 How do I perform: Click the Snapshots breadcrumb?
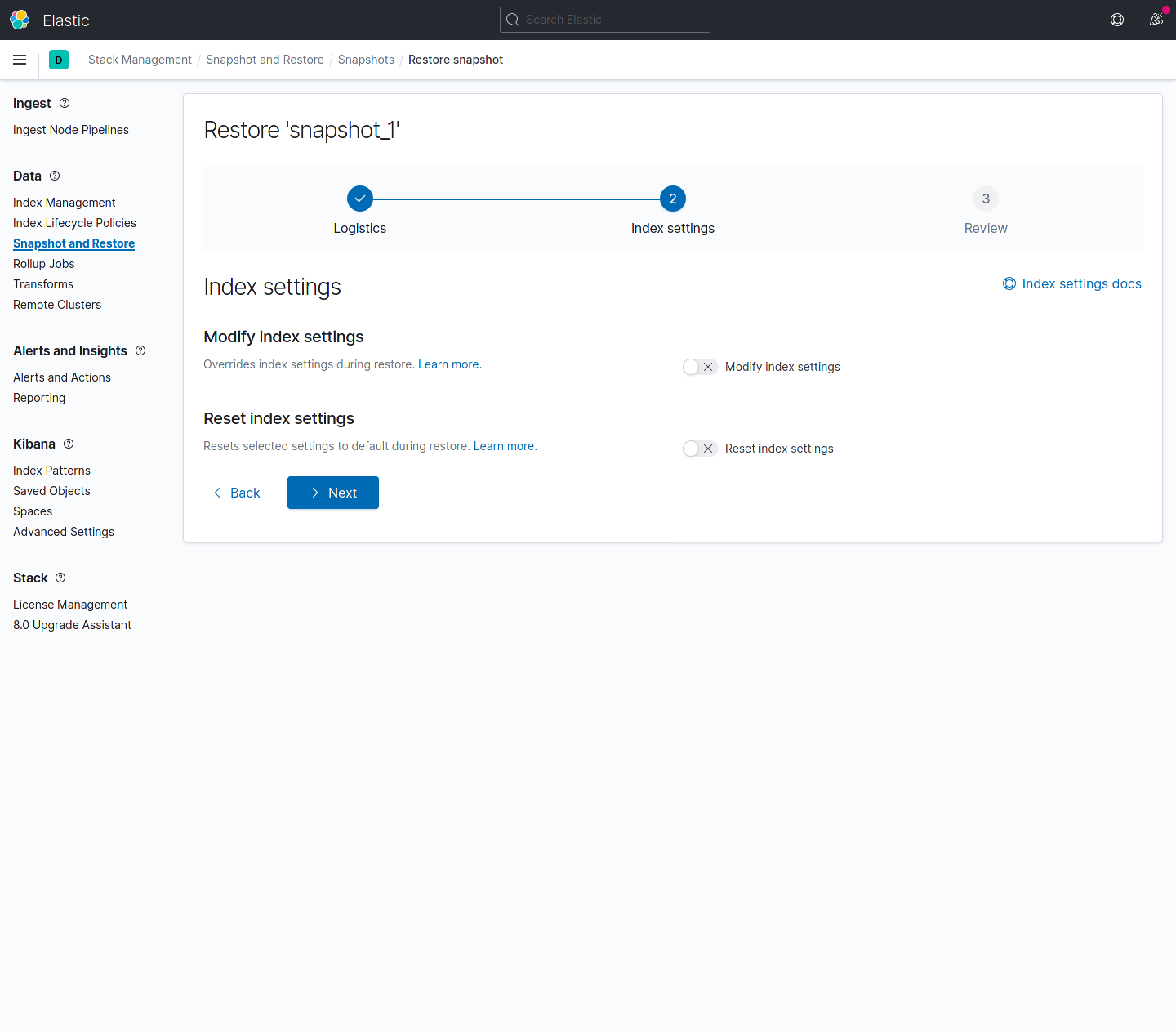pos(366,60)
